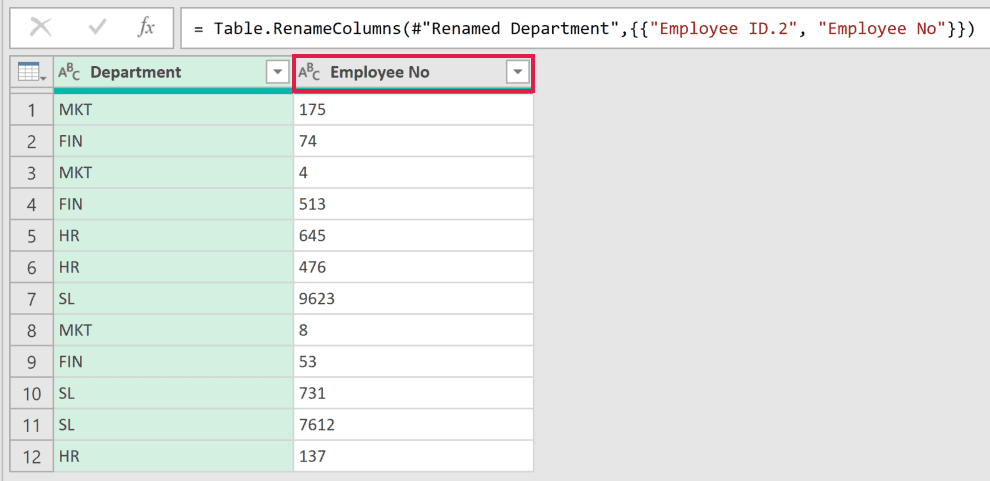Click Department cell FIN in row 9
The width and height of the screenshot is (990, 481).
[x=174, y=362]
